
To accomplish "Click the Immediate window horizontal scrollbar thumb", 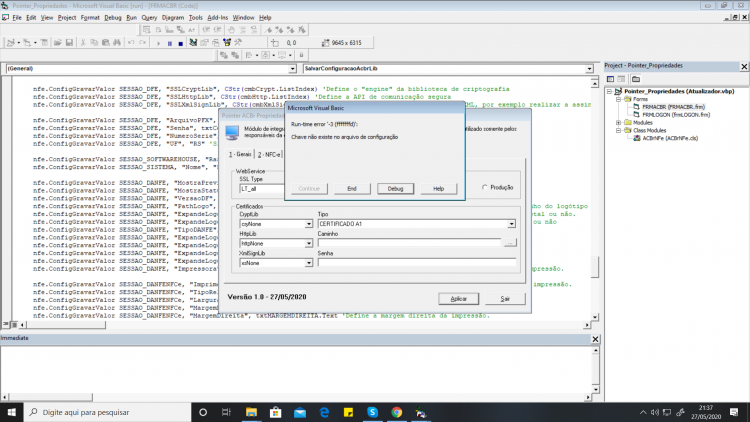I will [50, 397].
